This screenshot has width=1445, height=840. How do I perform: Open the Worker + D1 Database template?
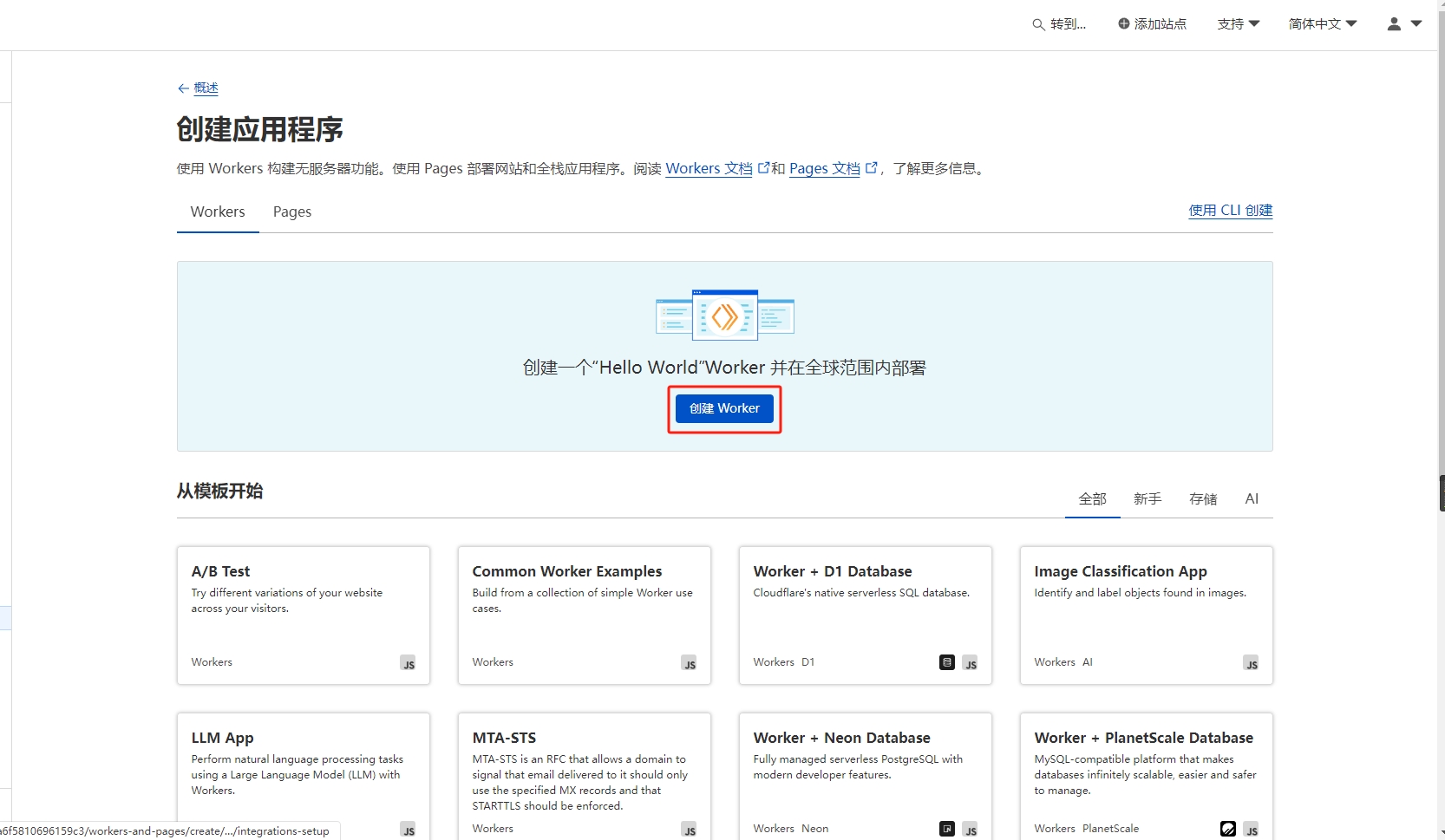[866, 615]
